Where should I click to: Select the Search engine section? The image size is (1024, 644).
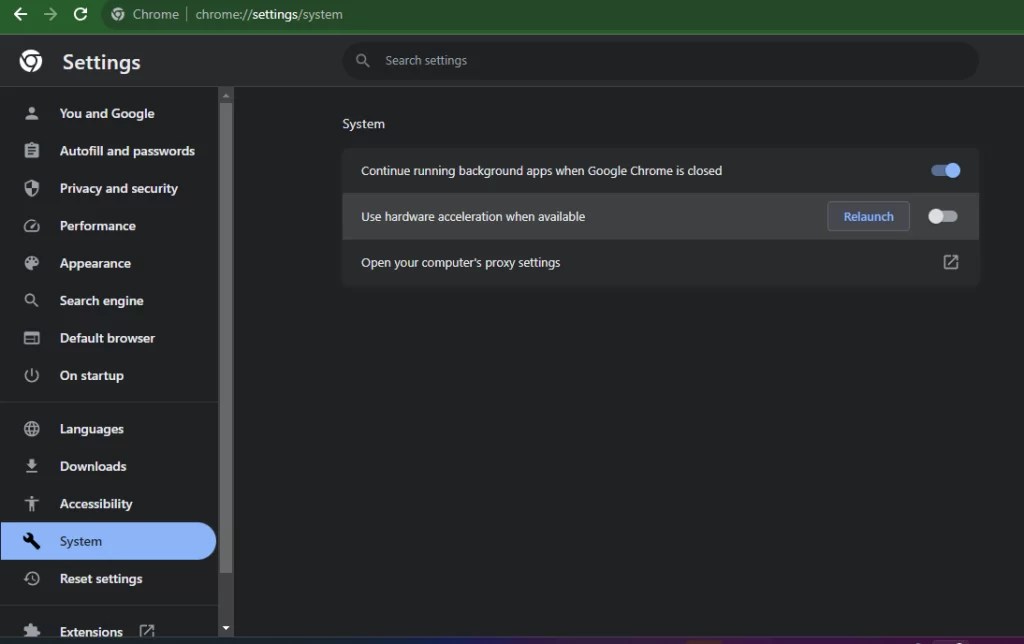point(103,300)
